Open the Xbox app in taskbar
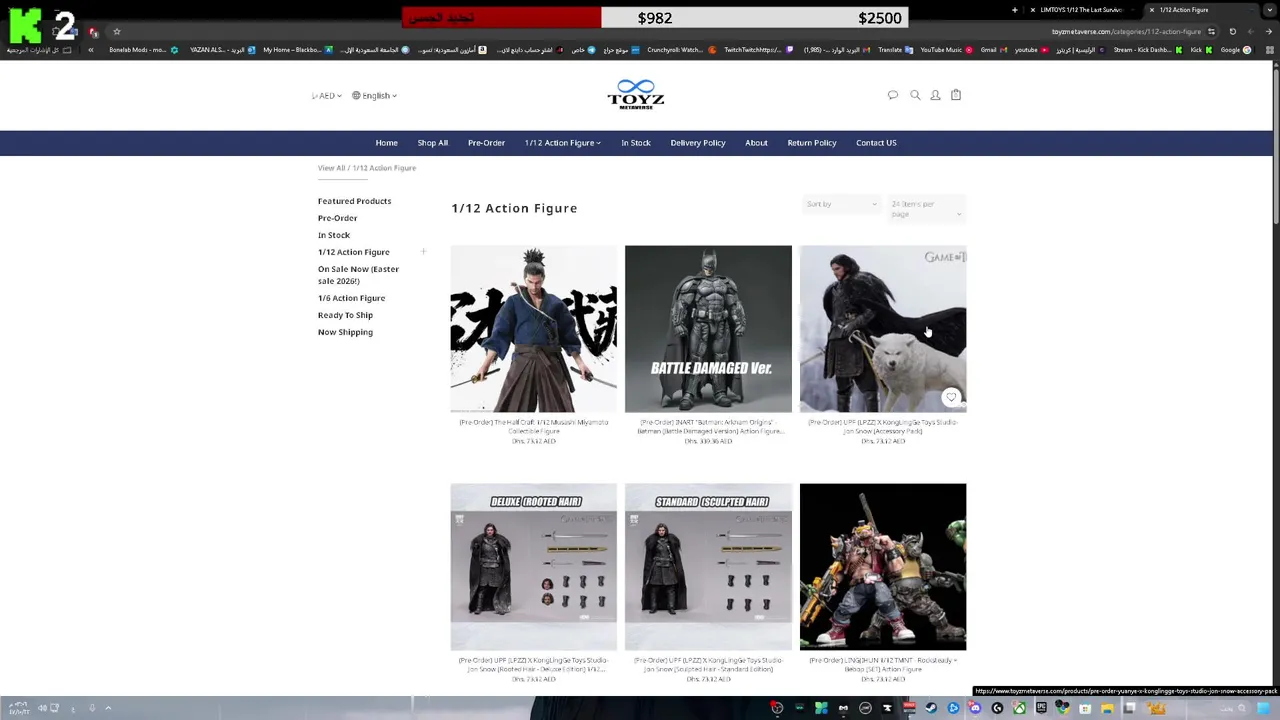Screen dimensions: 1280x720 point(1019,708)
